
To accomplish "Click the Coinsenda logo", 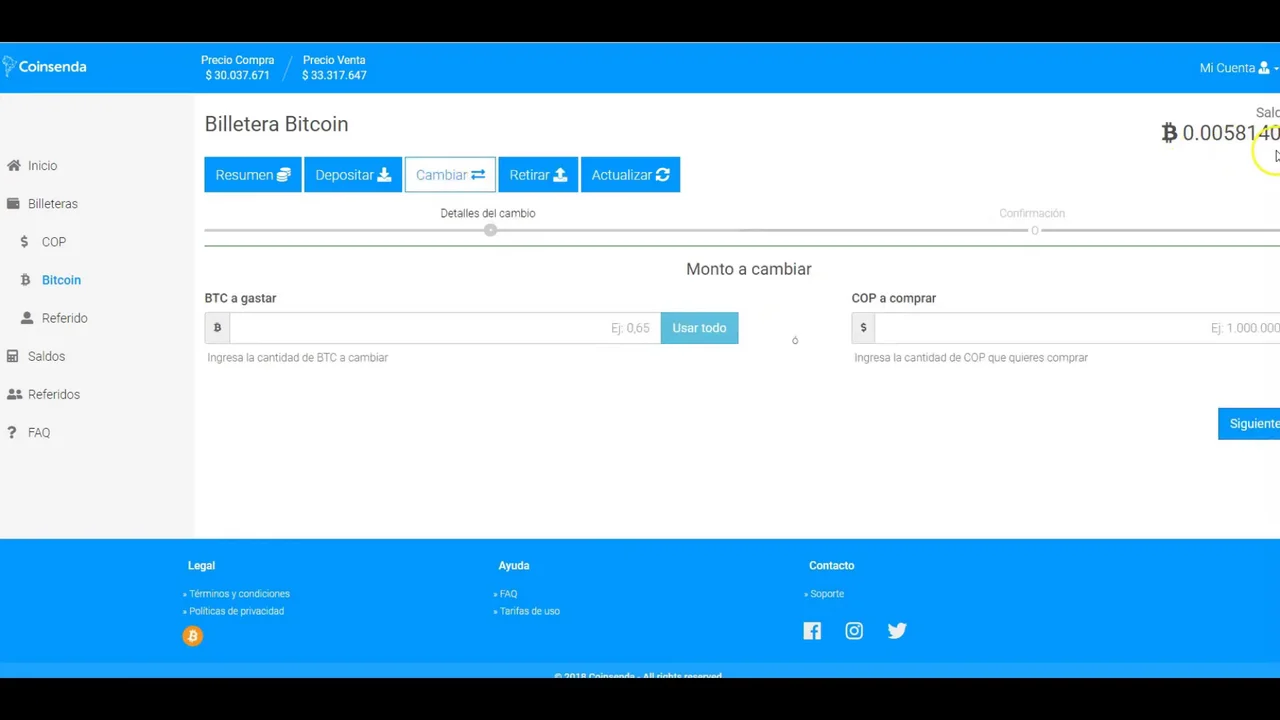I will tap(44, 67).
